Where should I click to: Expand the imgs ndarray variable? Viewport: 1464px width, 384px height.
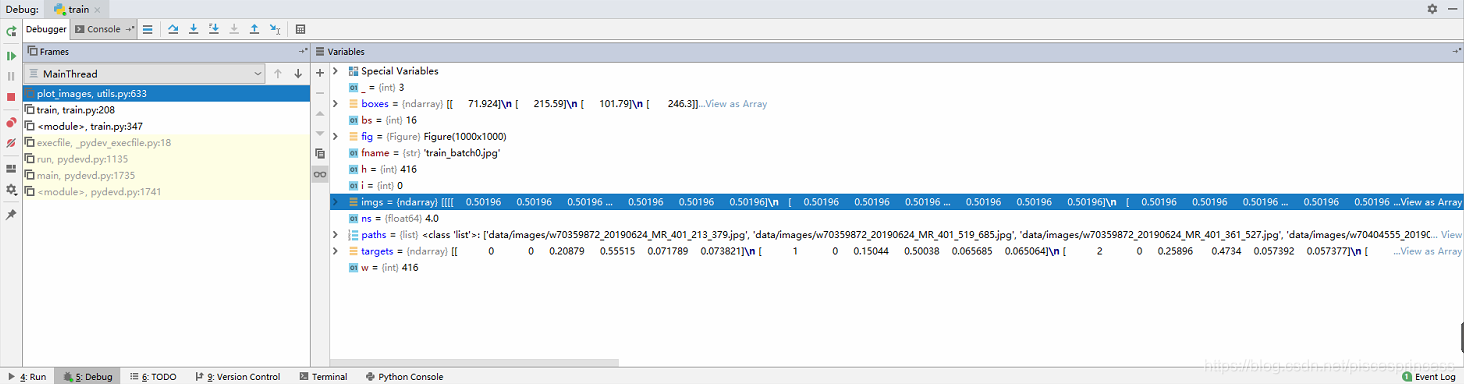[x=336, y=202]
